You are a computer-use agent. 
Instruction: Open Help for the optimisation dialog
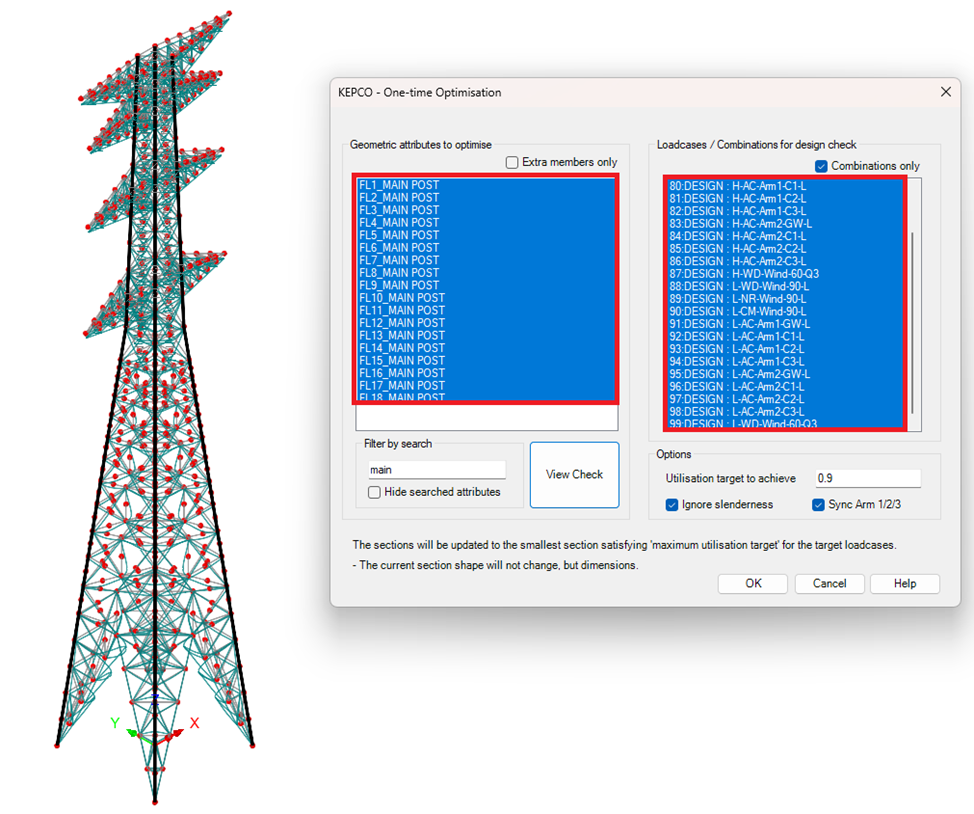tap(904, 584)
